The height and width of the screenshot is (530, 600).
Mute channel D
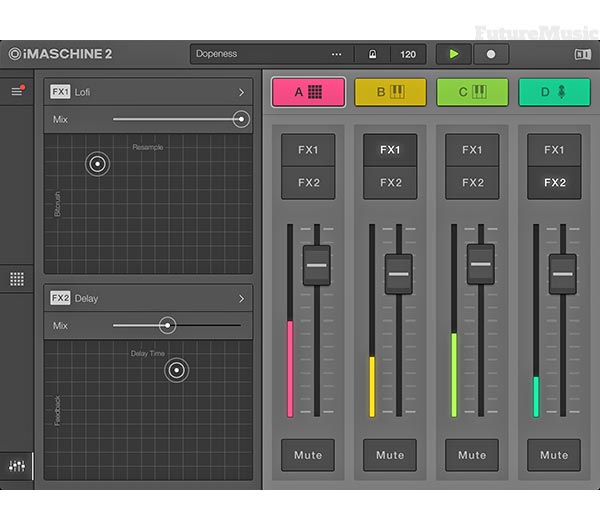(x=554, y=455)
